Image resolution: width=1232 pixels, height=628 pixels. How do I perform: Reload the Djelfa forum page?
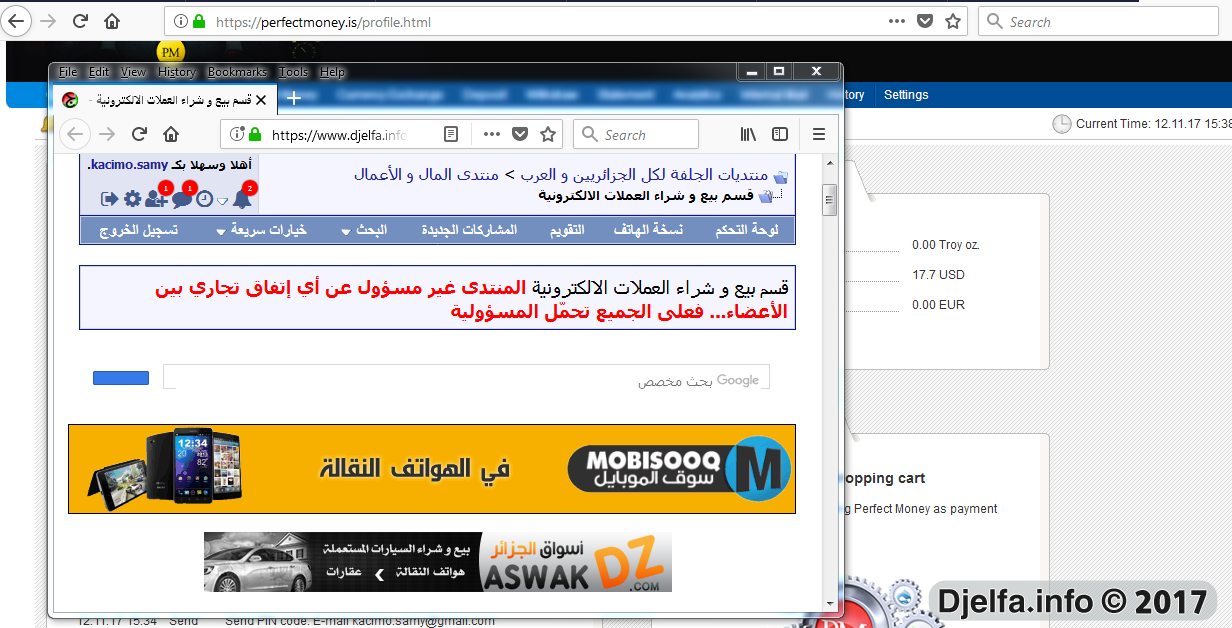click(140, 134)
